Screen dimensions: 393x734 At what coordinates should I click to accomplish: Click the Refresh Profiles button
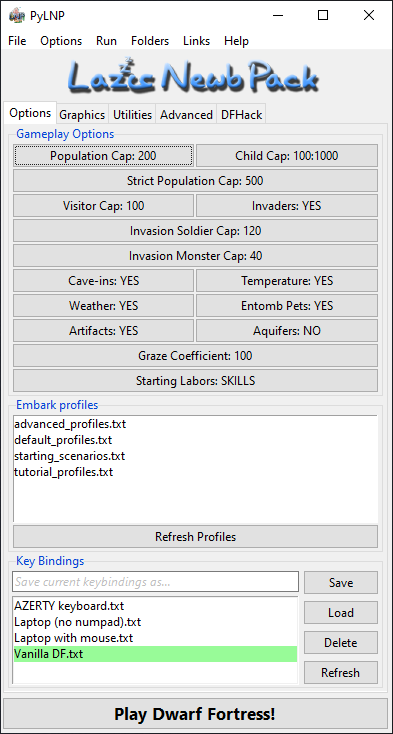click(195, 536)
